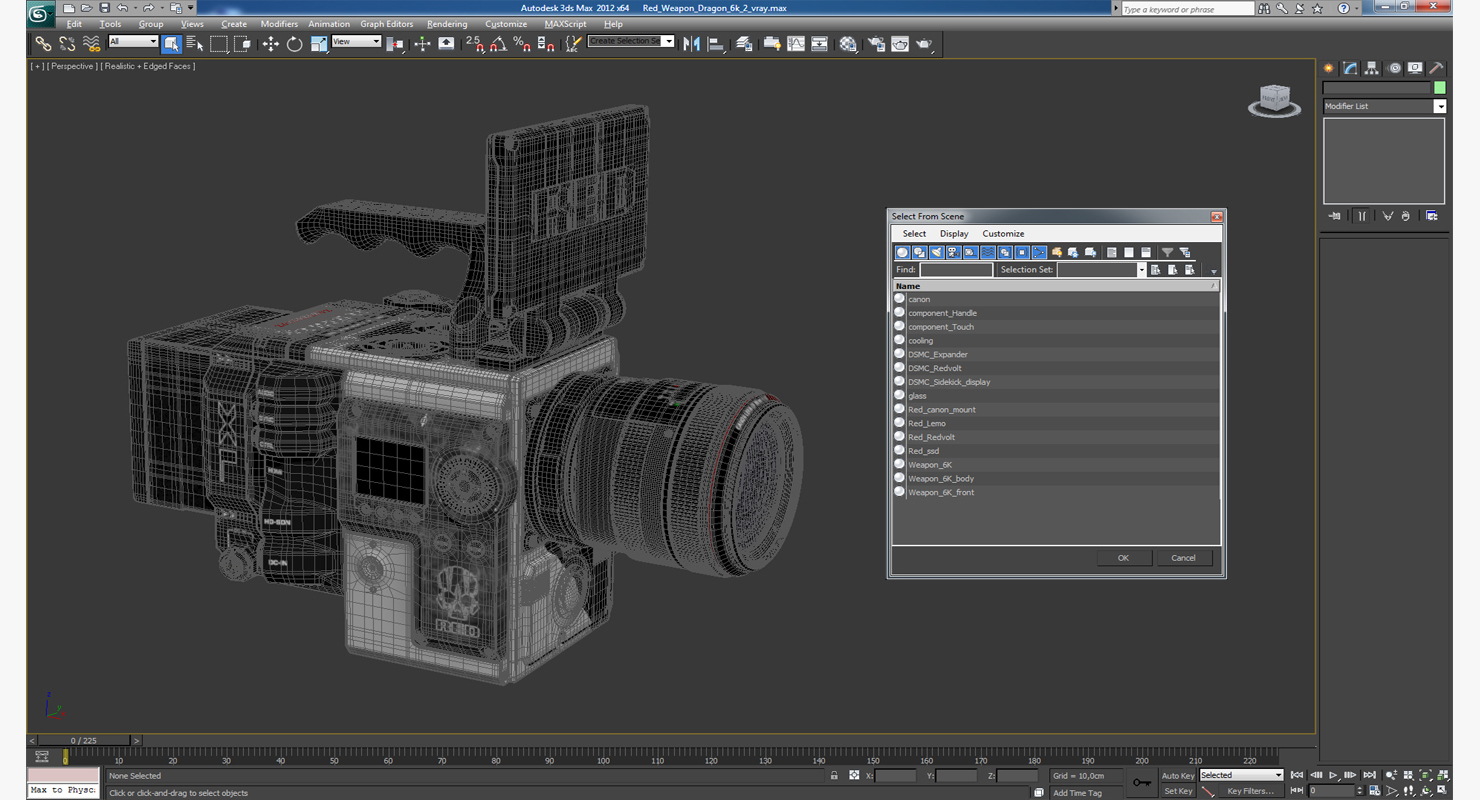Open the Selected key mode dropdown

1241,775
